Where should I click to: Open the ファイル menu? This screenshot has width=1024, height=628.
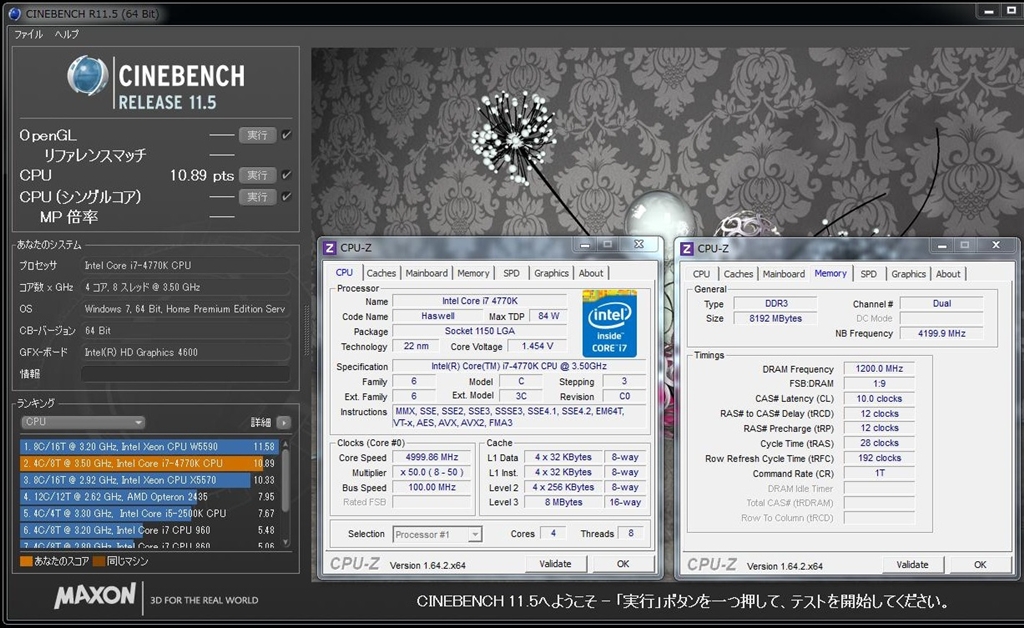(x=28, y=34)
